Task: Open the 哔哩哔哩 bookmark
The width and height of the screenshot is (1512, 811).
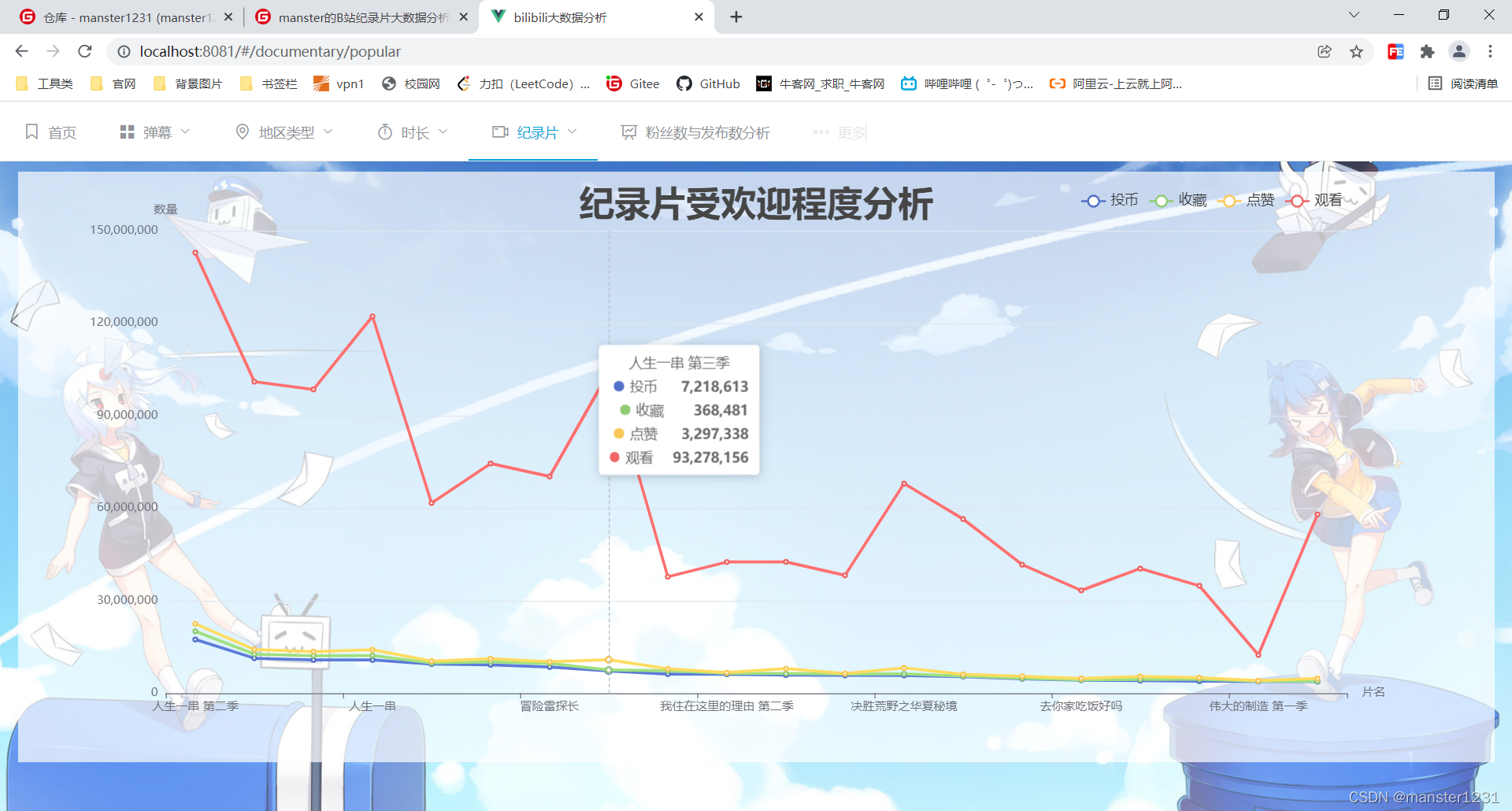Action: 967,83
